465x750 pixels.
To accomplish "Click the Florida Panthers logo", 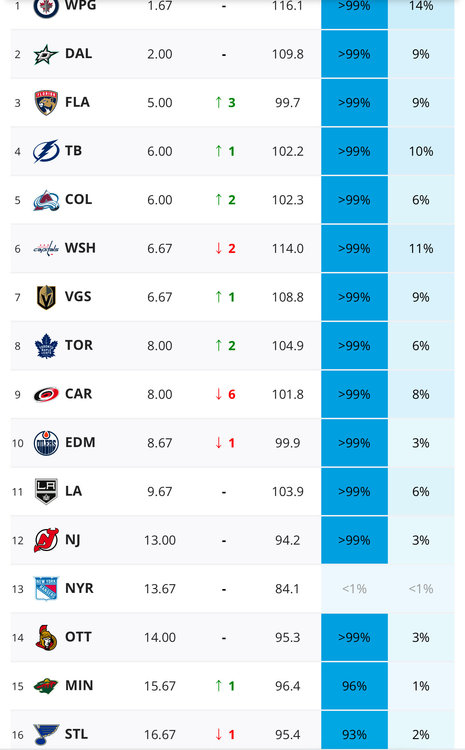I will (x=46, y=103).
